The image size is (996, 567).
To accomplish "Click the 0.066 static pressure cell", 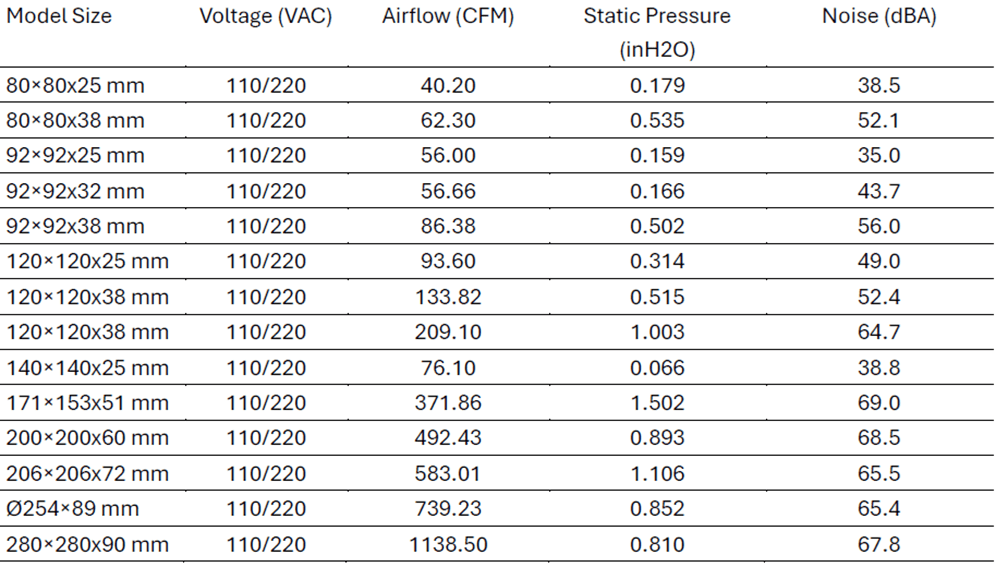I will (x=657, y=368).
